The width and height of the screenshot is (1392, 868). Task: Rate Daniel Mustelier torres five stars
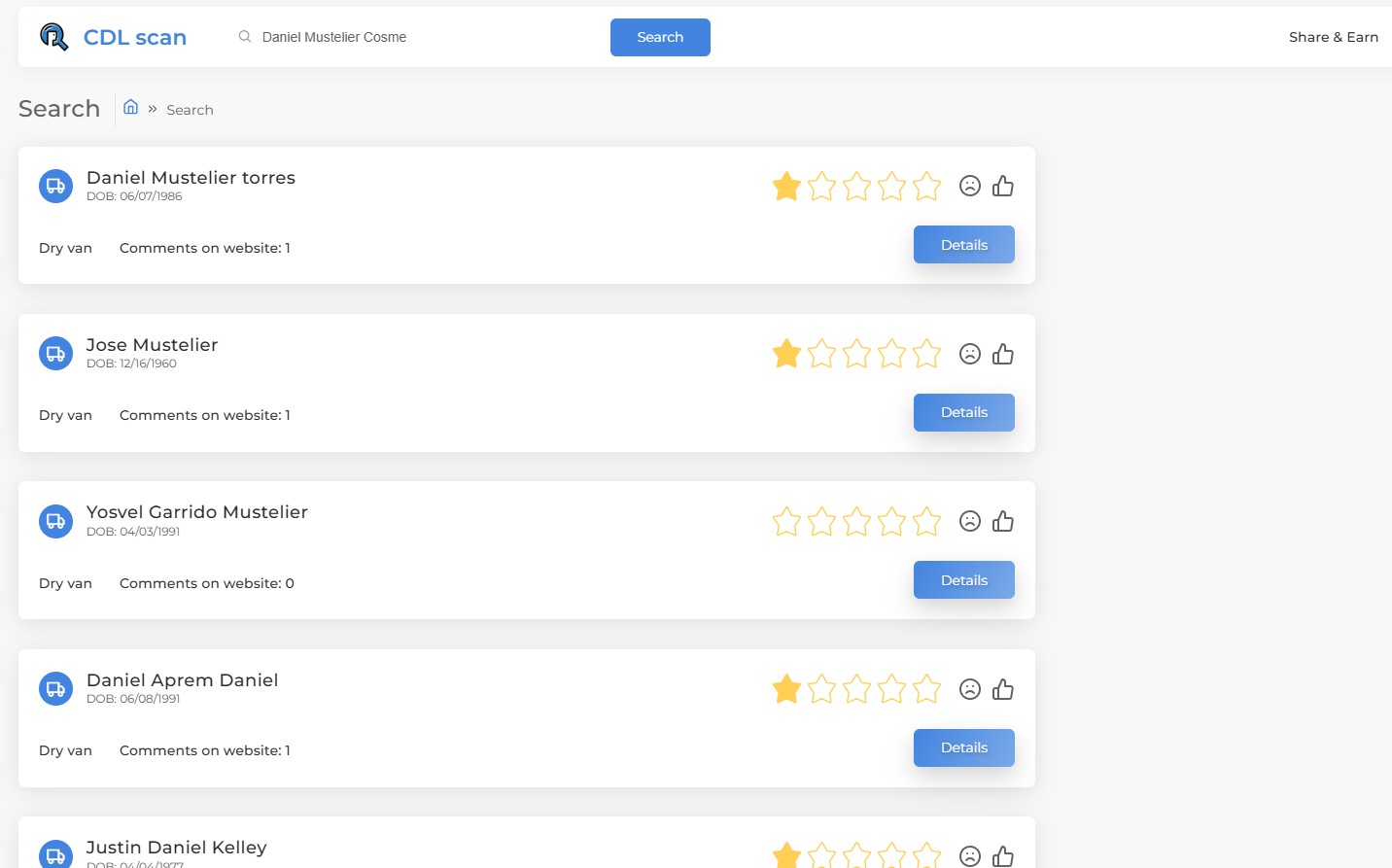(x=926, y=186)
